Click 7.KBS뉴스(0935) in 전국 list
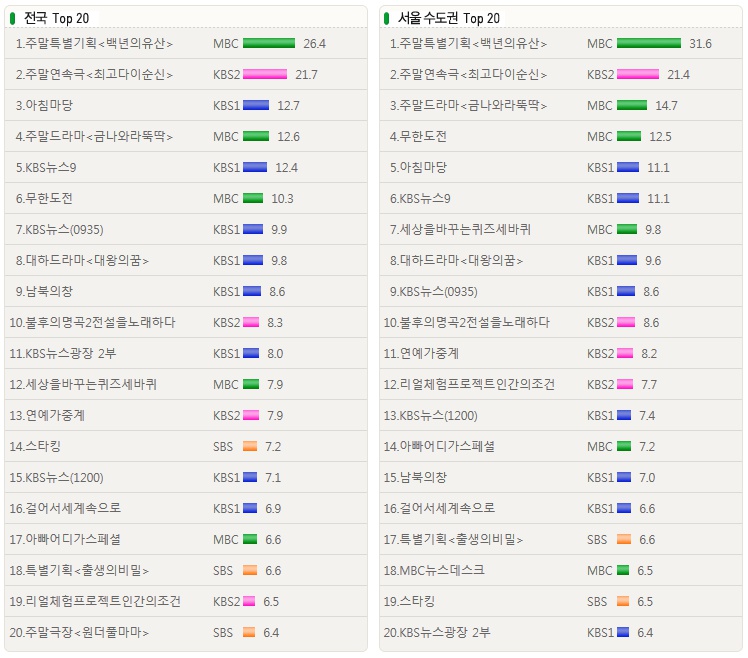The height and width of the screenshot is (658, 748). tap(59, 230)
